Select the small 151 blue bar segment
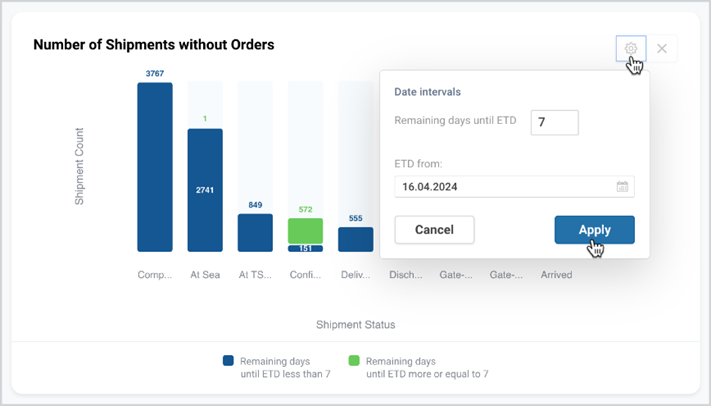The image size is (711, 406). (306, 249)
